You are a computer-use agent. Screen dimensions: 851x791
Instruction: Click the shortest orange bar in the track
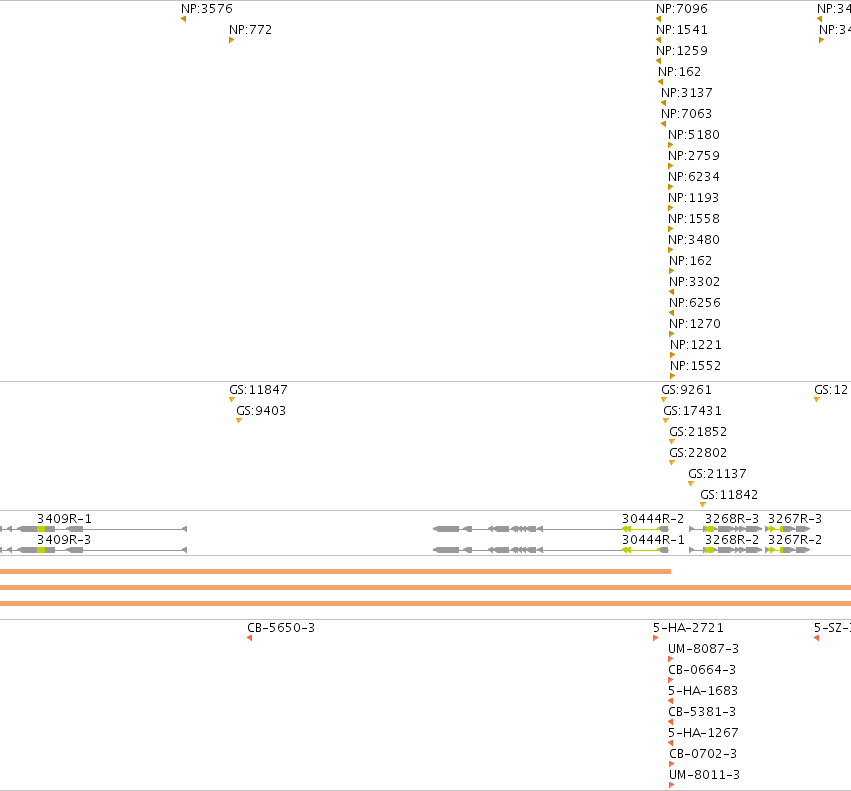[335, 571]
